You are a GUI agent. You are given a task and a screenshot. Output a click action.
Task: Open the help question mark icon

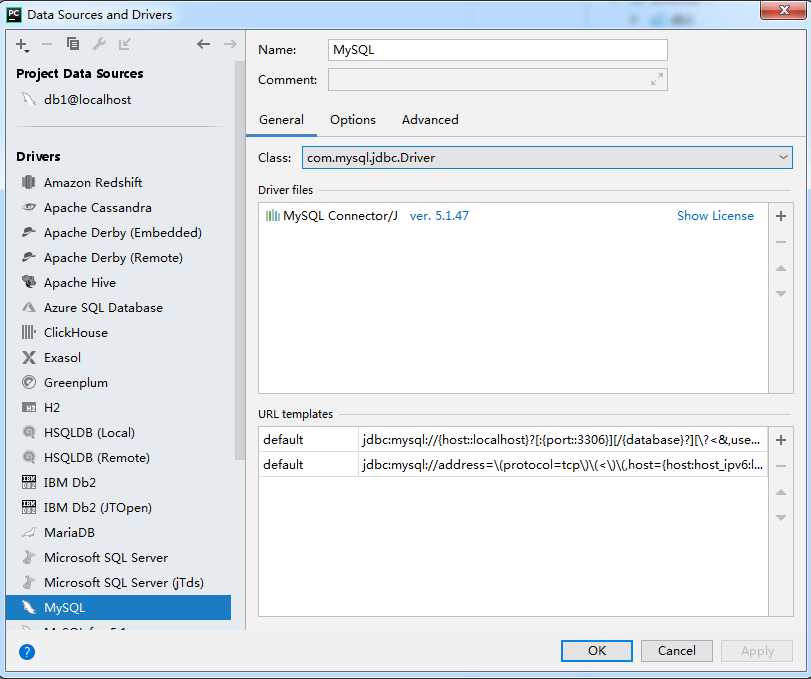tap(27, 652)
